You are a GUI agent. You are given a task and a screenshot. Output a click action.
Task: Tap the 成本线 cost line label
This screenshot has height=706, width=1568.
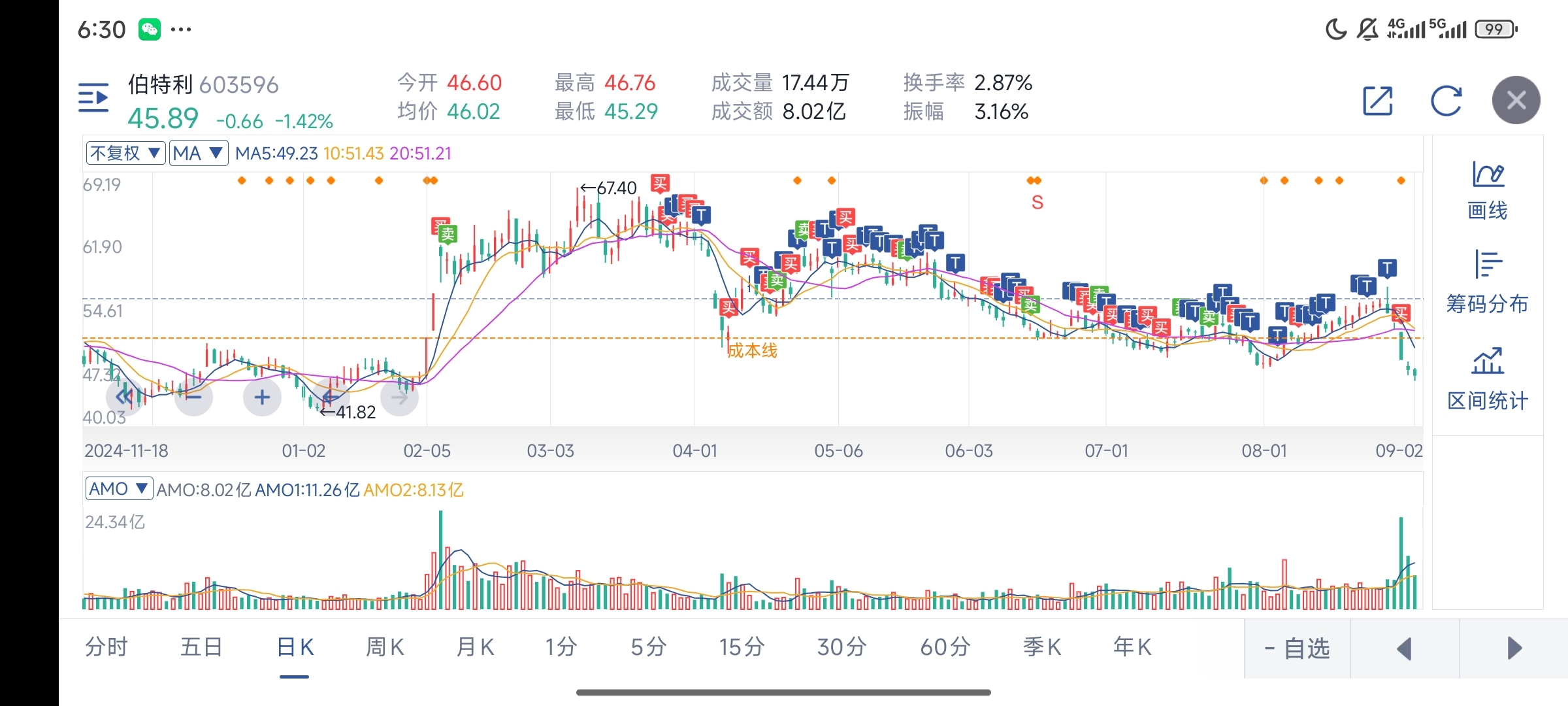(752, 351)
